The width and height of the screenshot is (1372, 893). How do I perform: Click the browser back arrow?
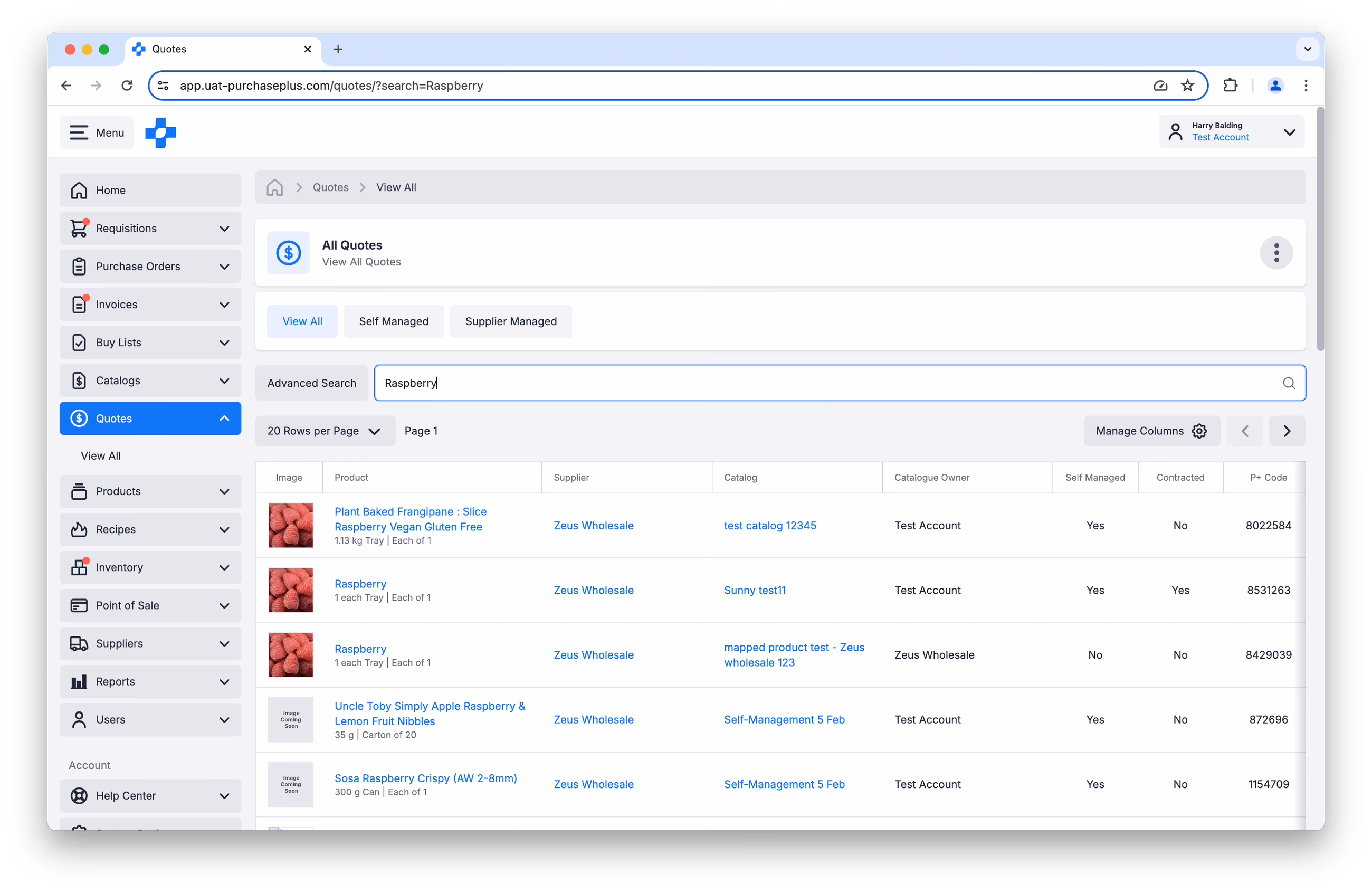click(66, 85)
